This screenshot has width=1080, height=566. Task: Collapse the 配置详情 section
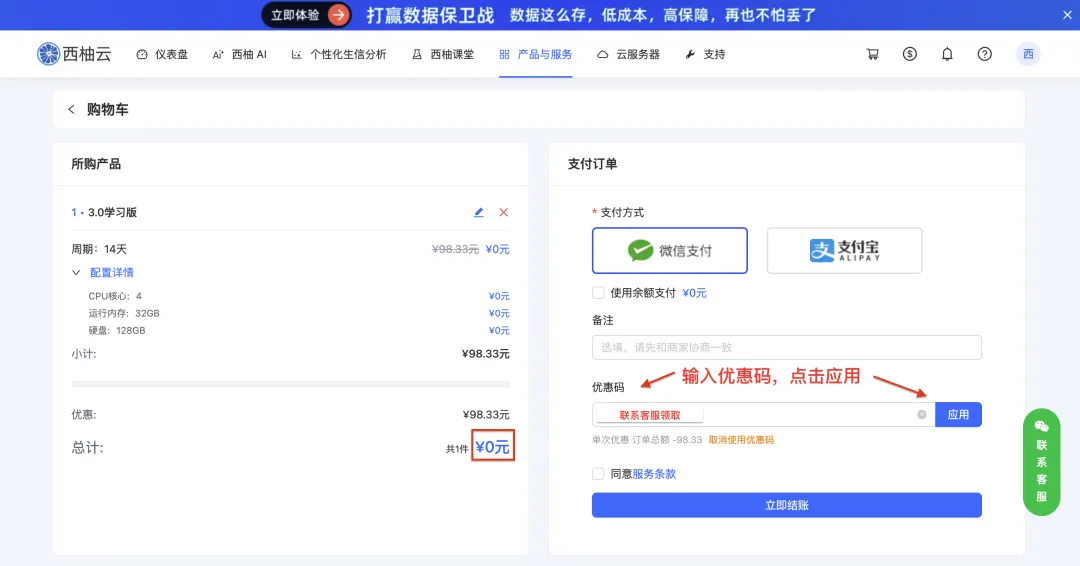coord(103,273)
